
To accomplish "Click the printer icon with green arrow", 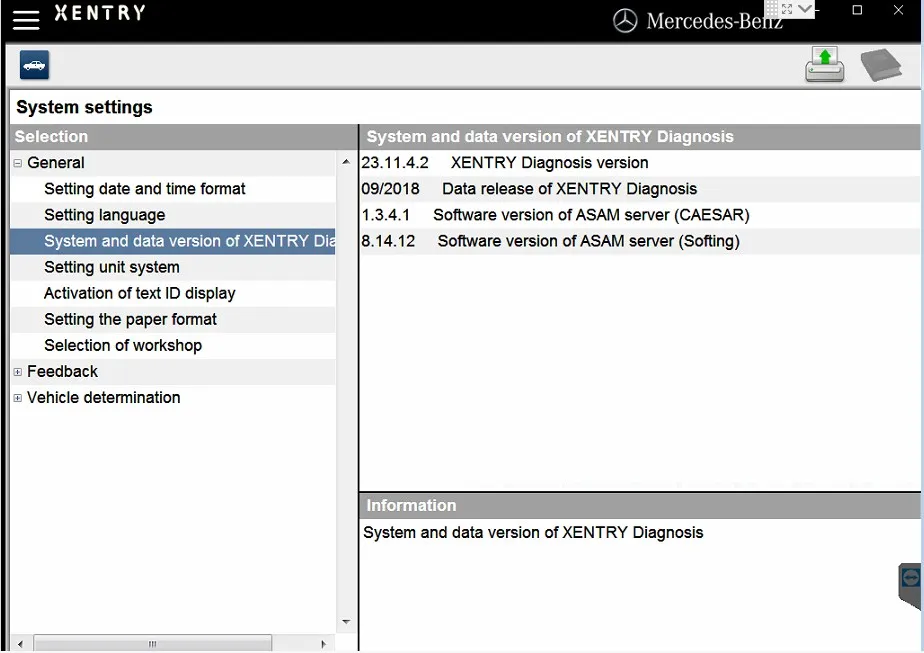I will click(824, 65).
